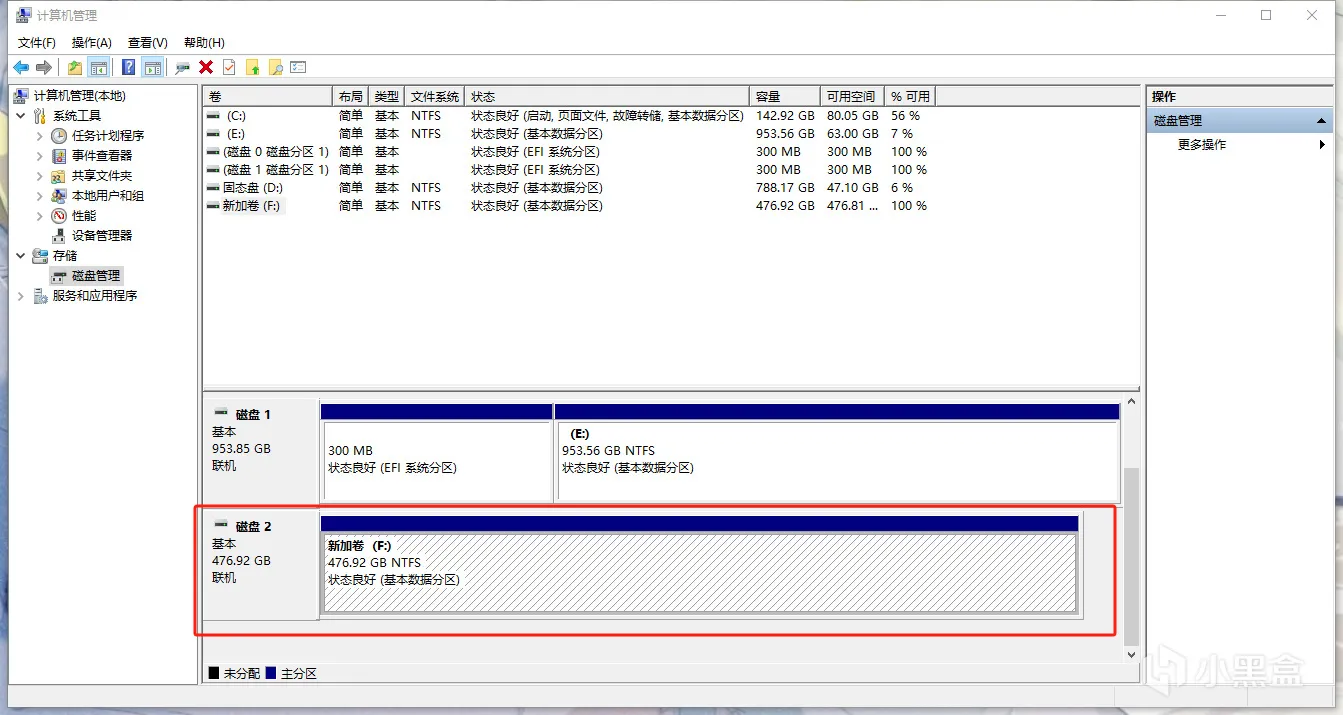This screenshot has height=715, width=1343.
Task: Open the 查看(V) menu
Action: [x=148, y=43]
